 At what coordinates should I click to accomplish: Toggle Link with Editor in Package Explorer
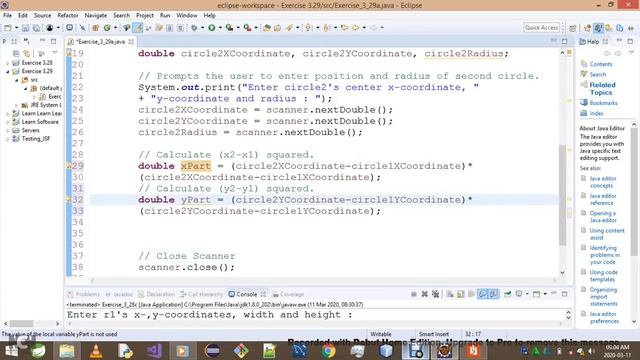click(27, 53)
